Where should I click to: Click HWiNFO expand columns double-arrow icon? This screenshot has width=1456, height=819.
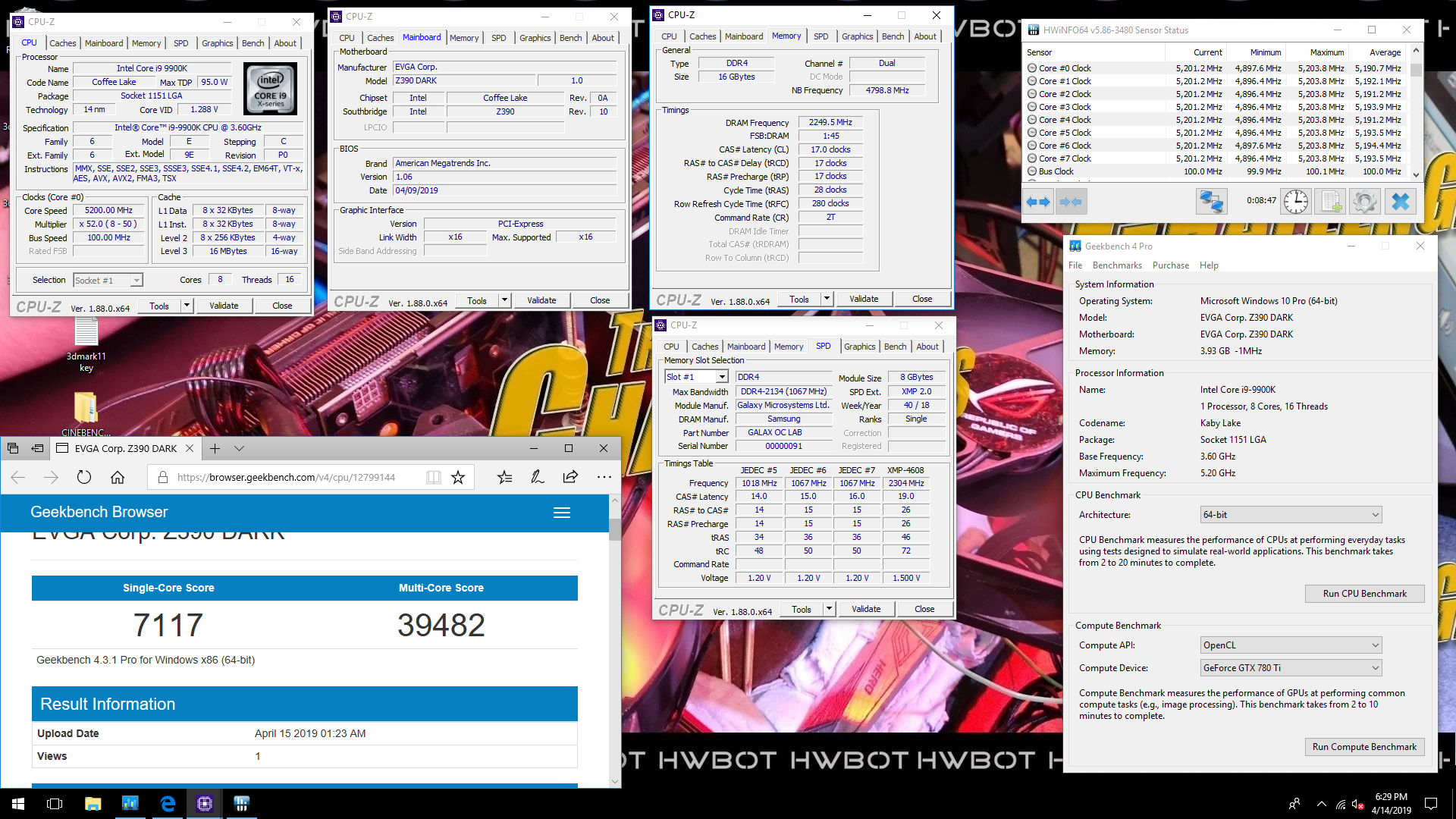(x=1038, y=202)
